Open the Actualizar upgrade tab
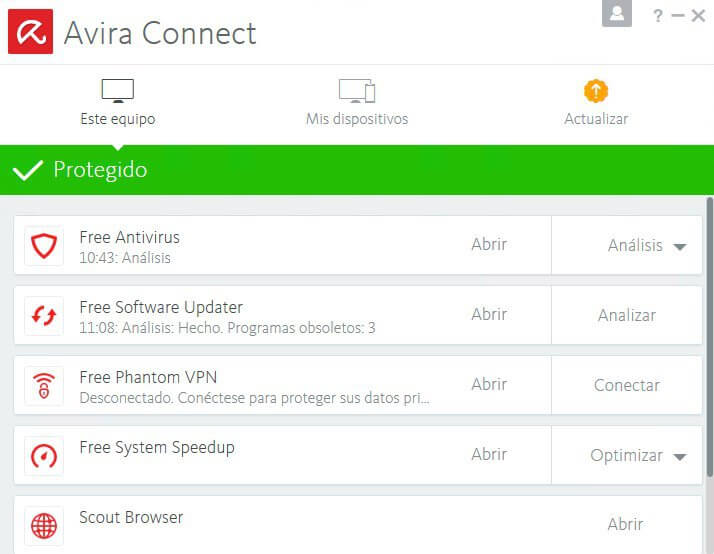Screen dimensions: 714x554 point(596,104)
